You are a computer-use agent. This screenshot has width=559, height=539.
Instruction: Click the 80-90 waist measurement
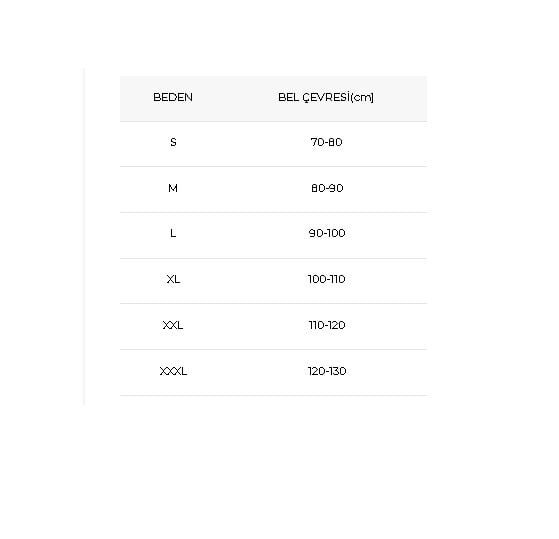[x=327, y=188]
